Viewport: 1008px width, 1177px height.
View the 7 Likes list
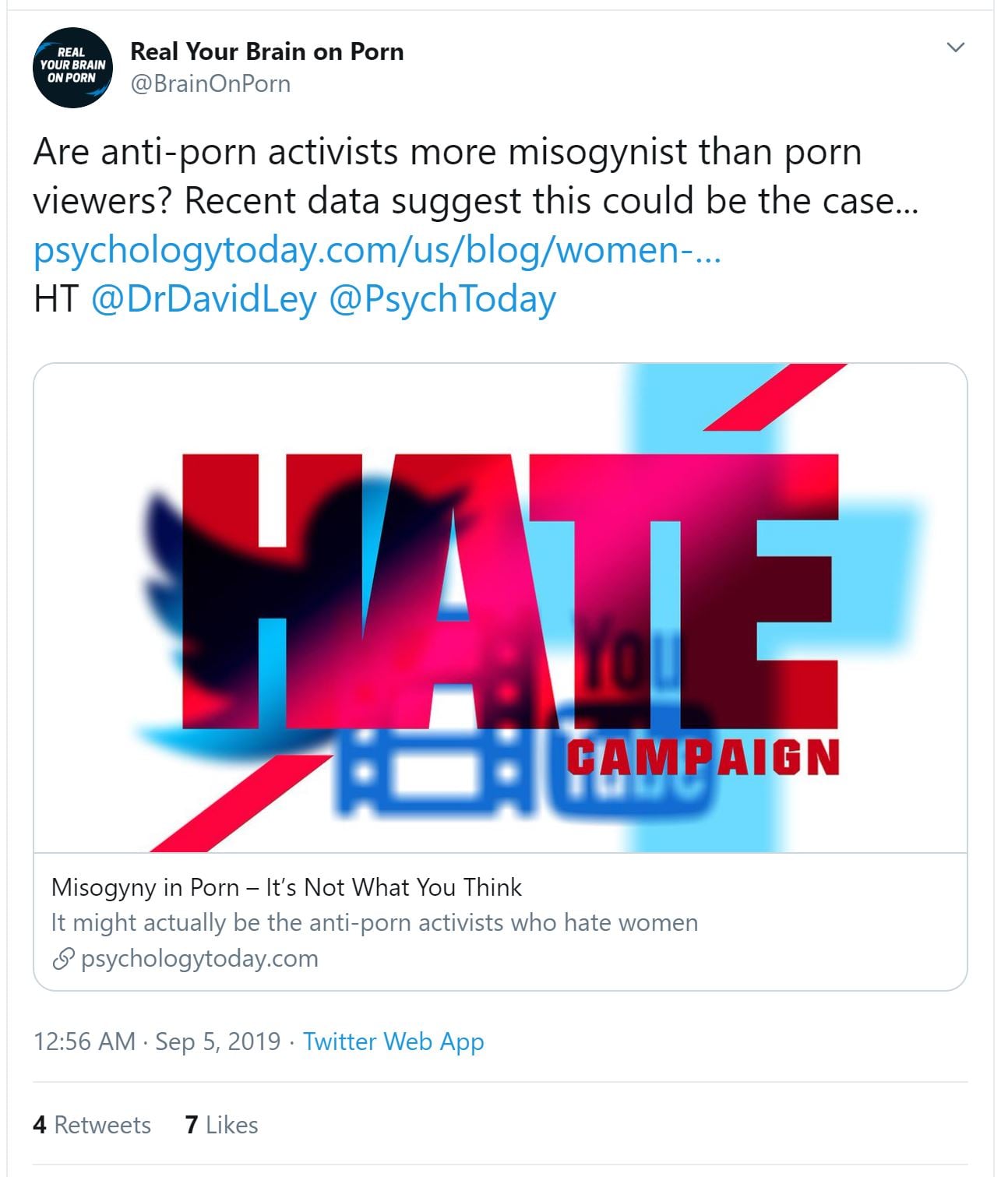pos(221,1125)
